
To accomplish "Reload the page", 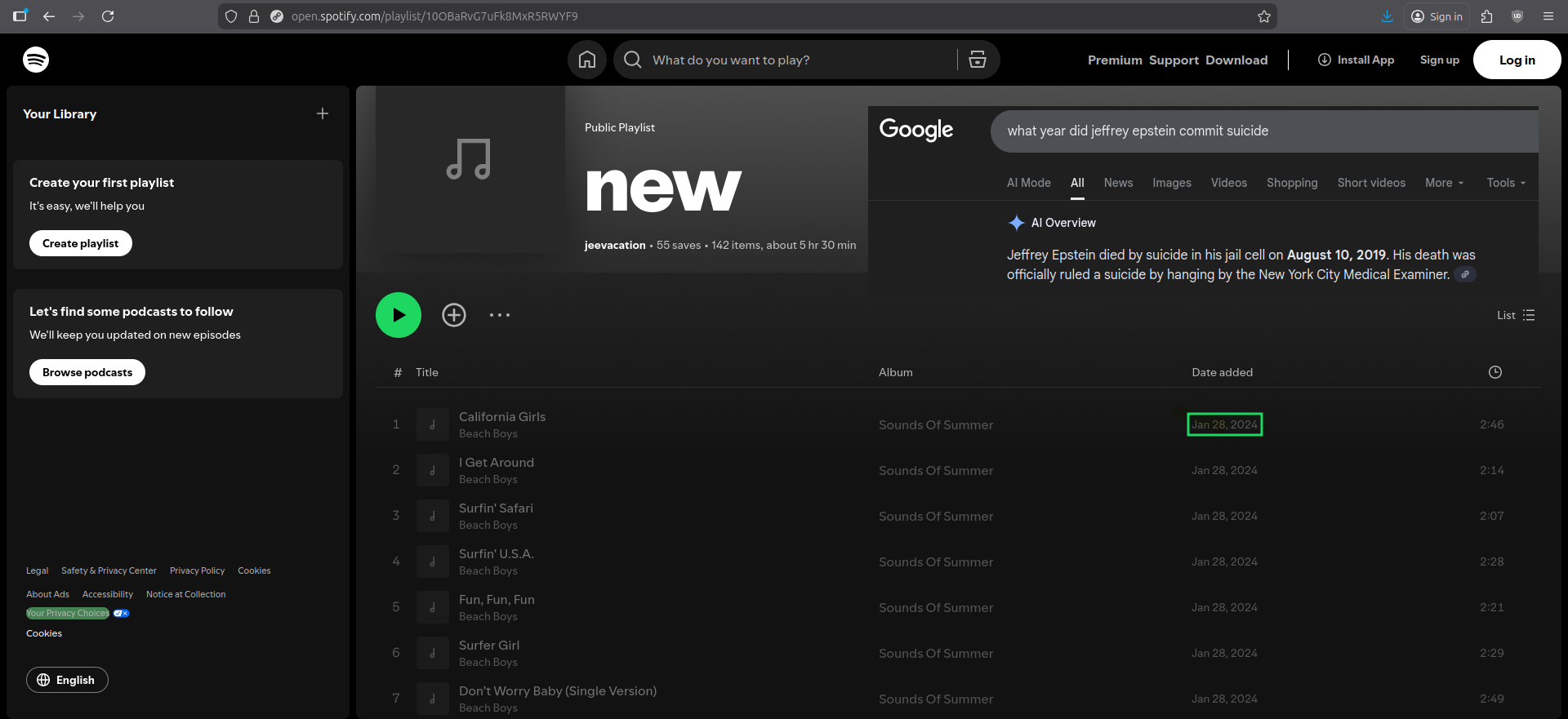I will tap(108, 16).
